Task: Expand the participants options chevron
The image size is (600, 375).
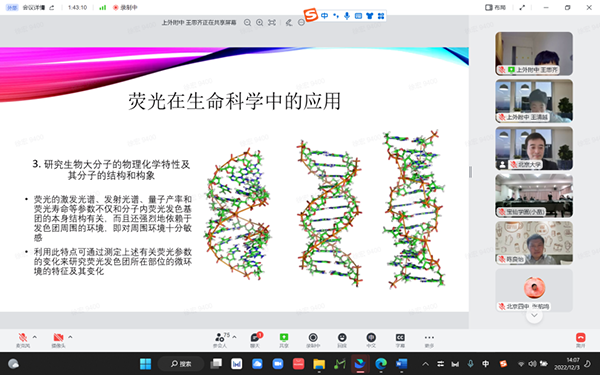Action: pyautogui.click(x=235, y=337)
